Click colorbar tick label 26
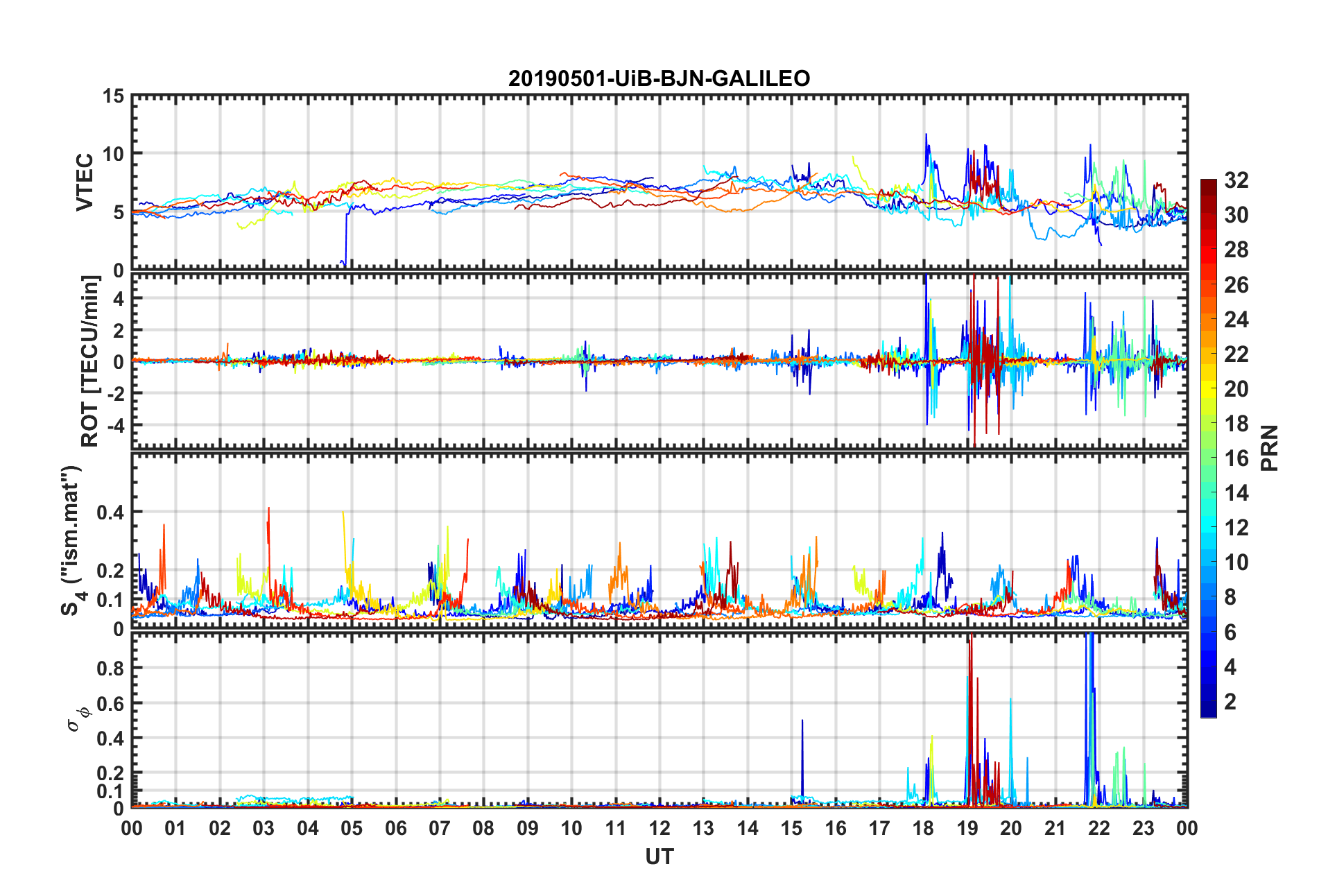The height and width of the screenshot is (896, 1319). [x=1236, y=284]
